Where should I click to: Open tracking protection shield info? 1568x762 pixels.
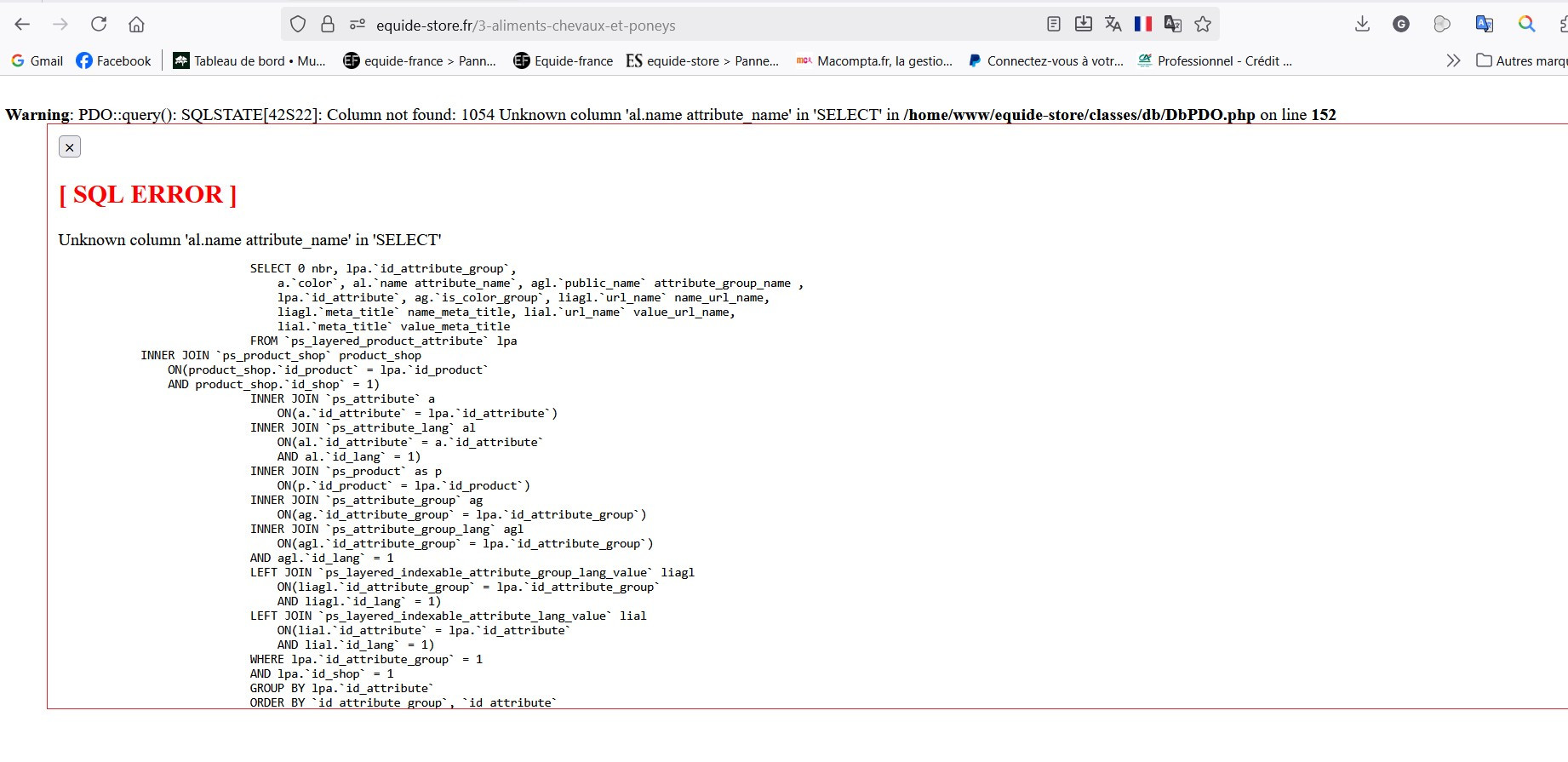pos(298,25)
